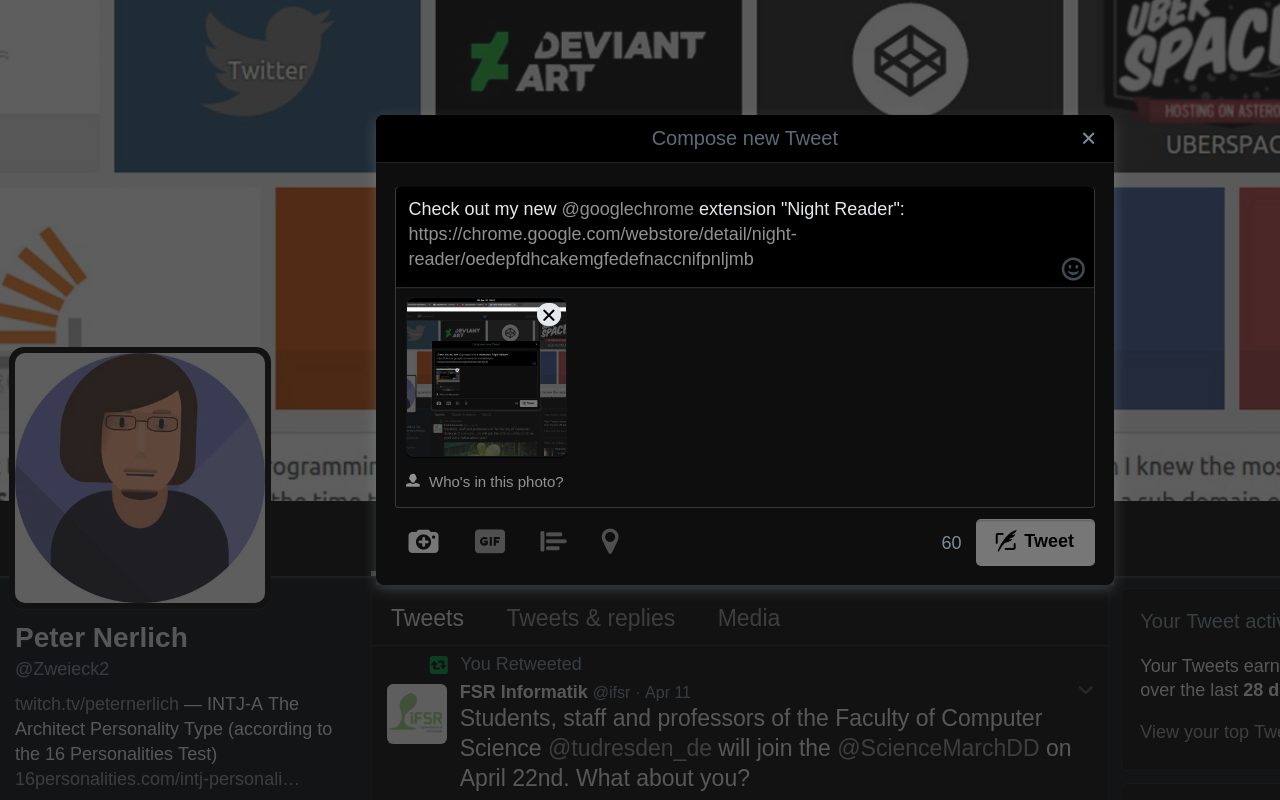This screenshot has height=800, width=1280.
Task: Open the @tudresden_de mention
Action: 629,748
